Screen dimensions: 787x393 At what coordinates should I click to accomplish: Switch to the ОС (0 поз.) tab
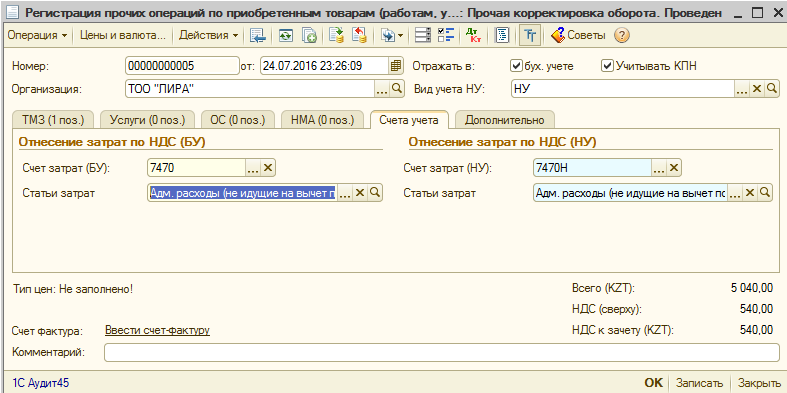[x=237, y=120]
